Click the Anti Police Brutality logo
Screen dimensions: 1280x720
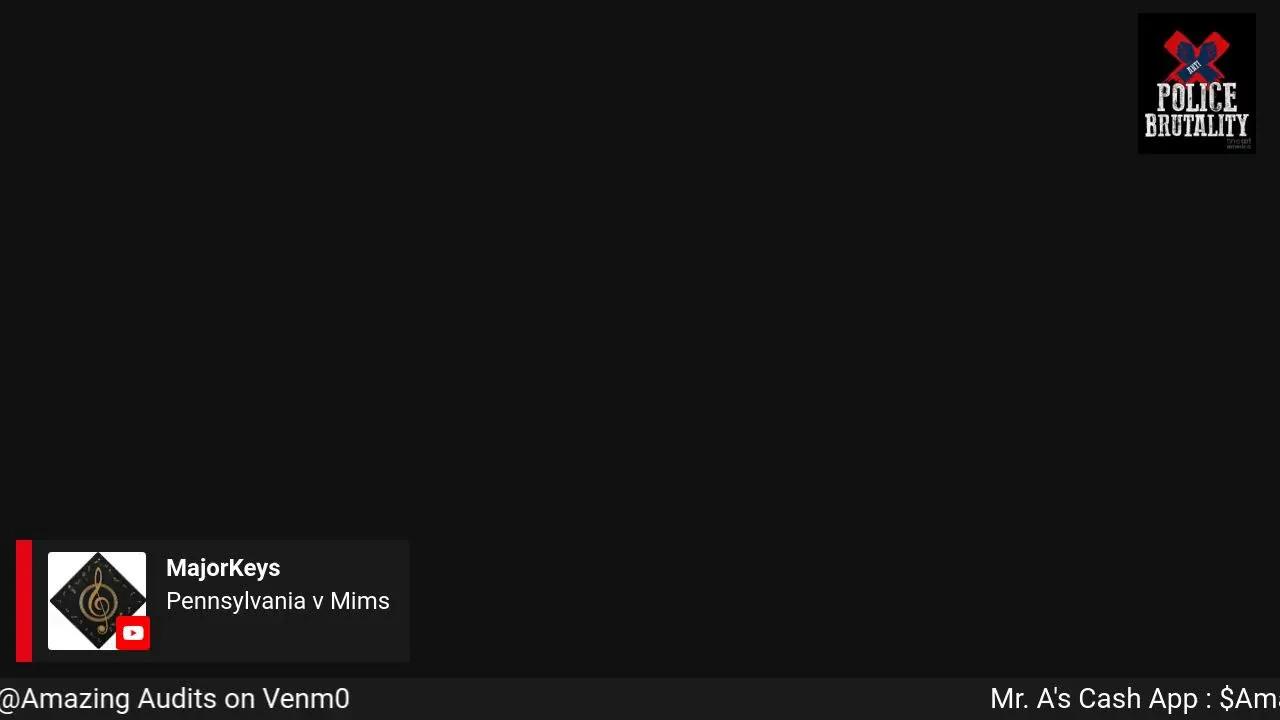pyautogui.click(x=1197, y=83)
